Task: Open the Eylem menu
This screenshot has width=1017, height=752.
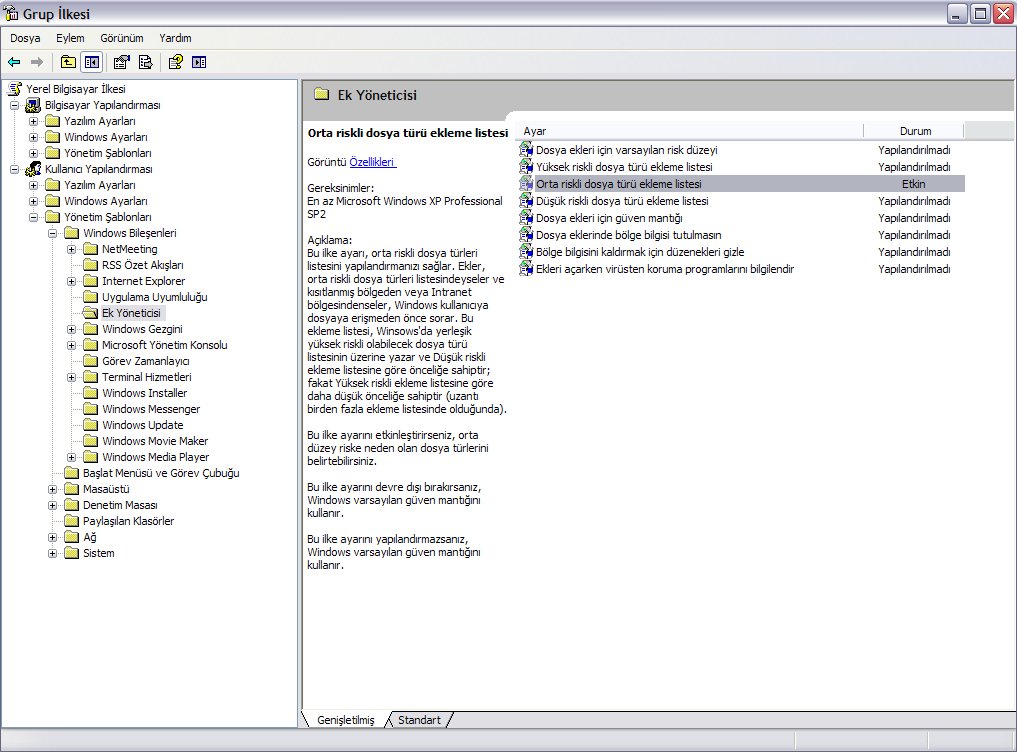Action: (x=70, y=38)
